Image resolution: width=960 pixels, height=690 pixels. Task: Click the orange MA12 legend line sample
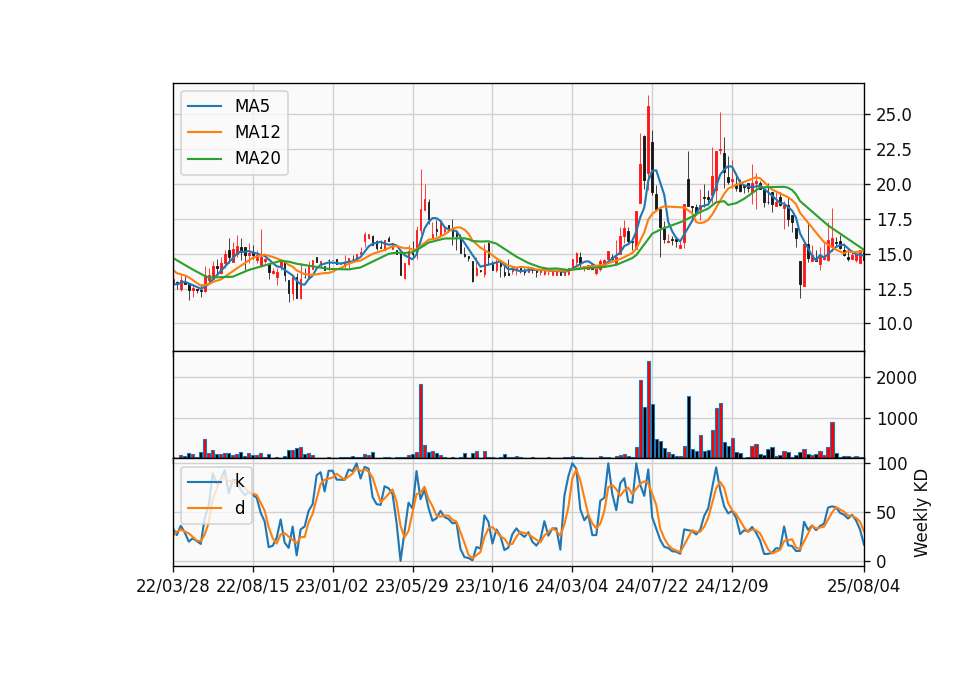click(204, 132)
